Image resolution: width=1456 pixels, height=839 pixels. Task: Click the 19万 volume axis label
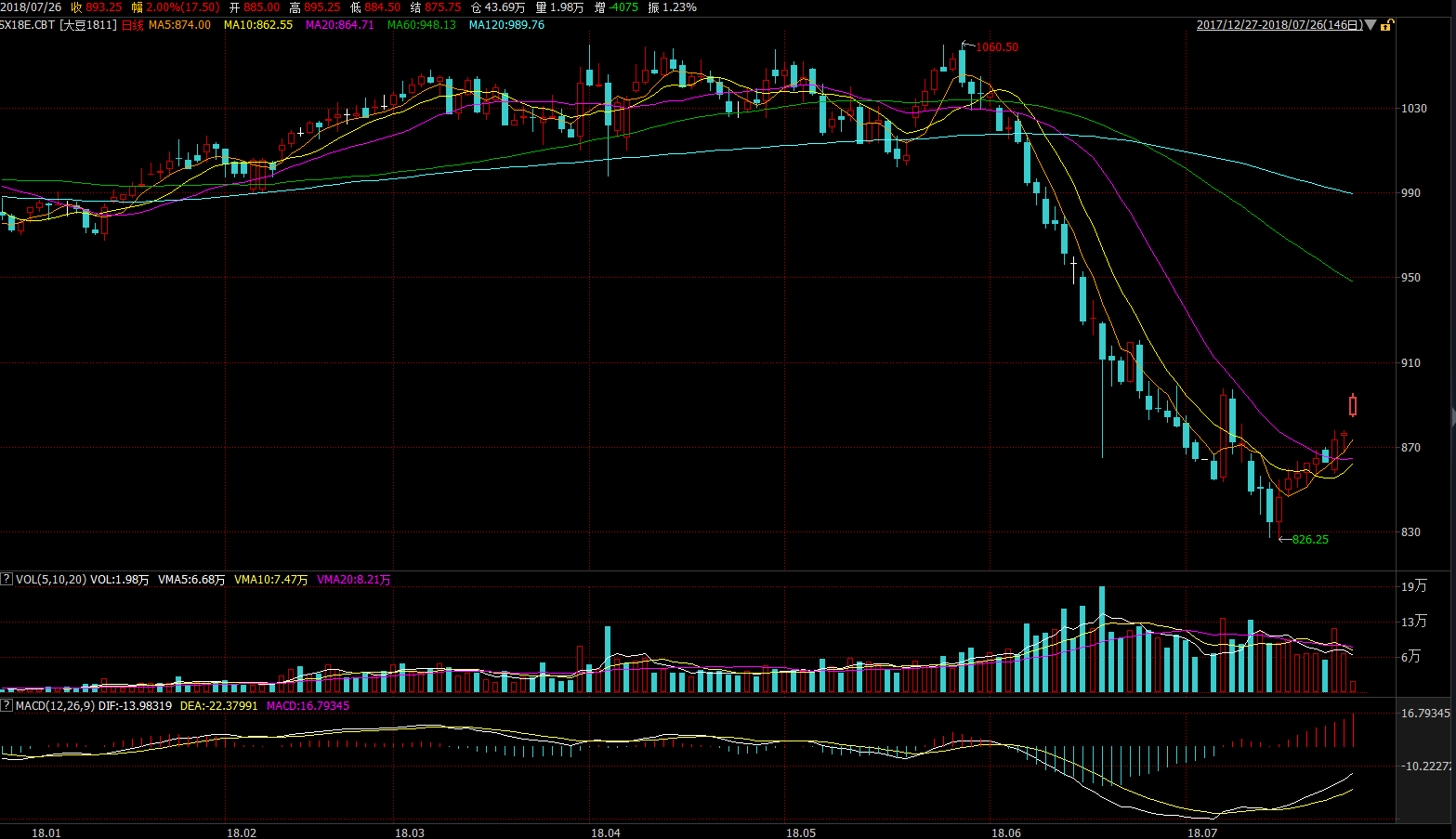click(1414, 586)
